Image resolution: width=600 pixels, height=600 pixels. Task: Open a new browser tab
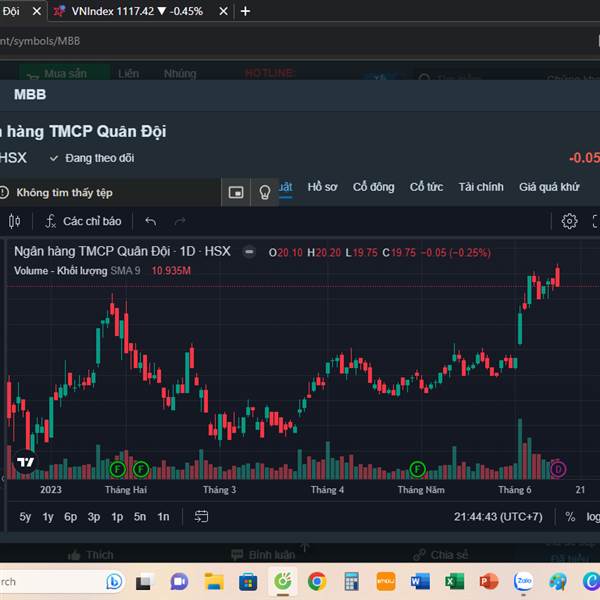point(245,11)
